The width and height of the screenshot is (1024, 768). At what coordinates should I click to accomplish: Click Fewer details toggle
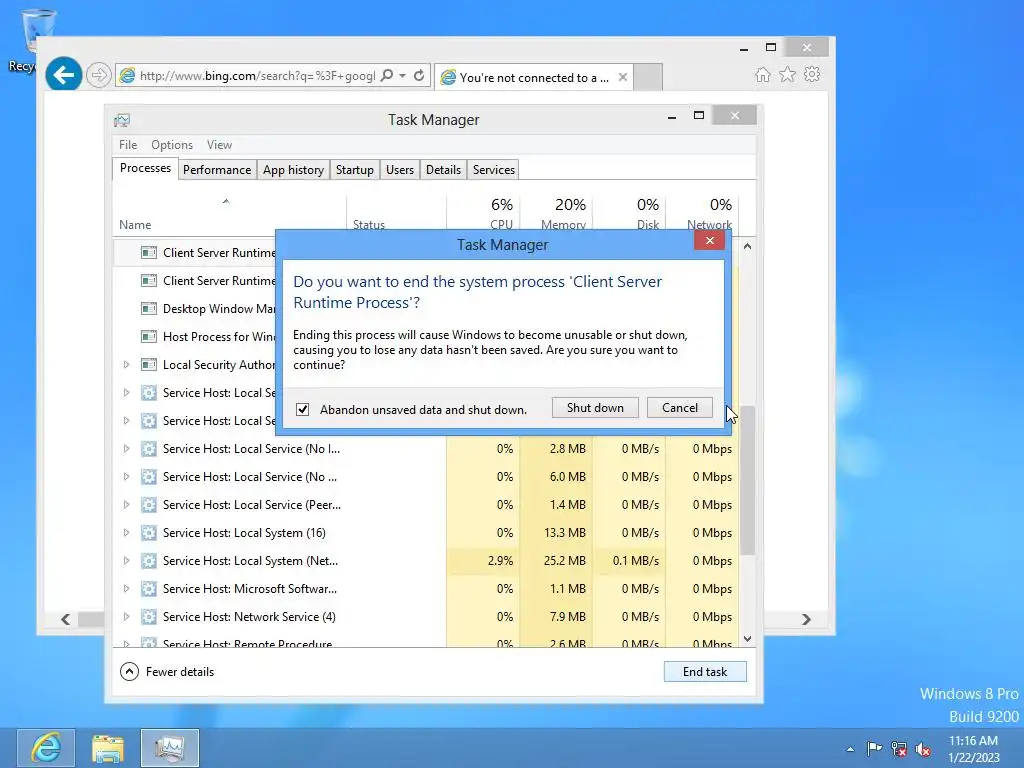click(167, 671)
